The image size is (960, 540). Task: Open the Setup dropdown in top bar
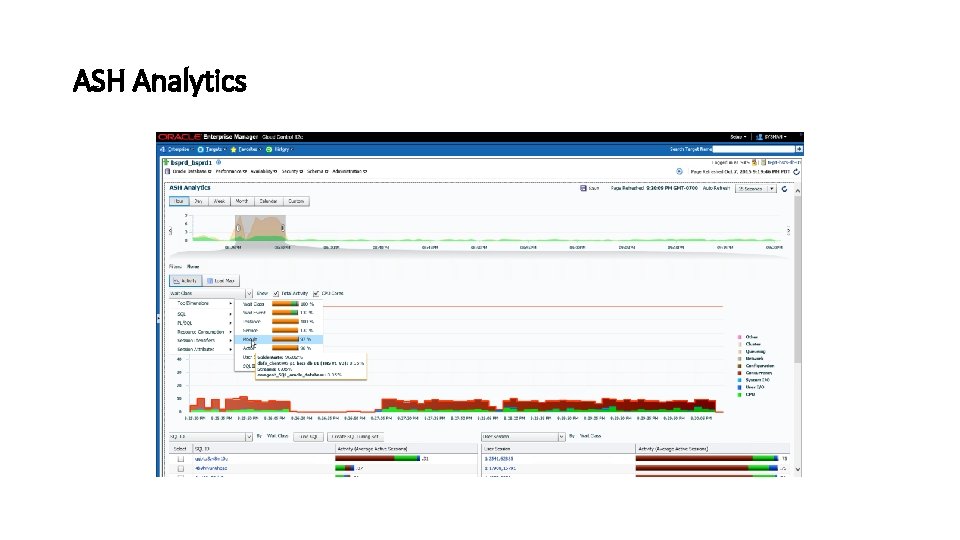click(738, 137)
